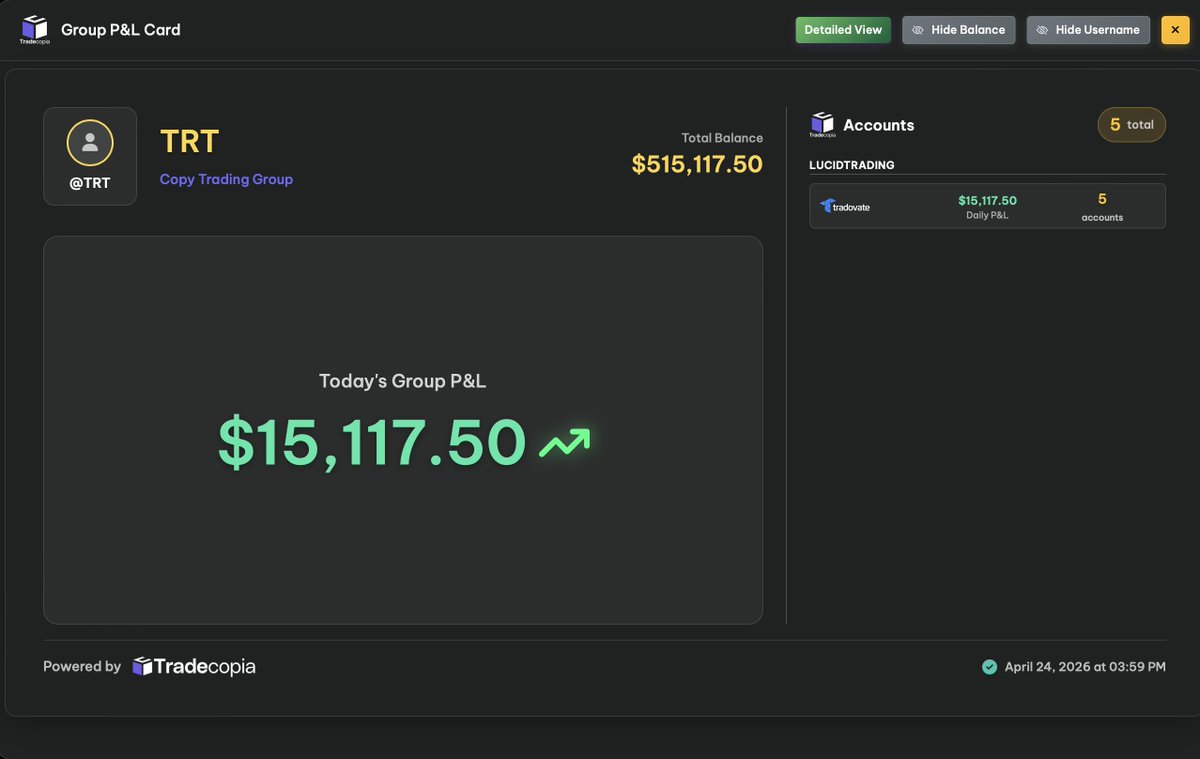Click the Tradecopia footer logo
The image size is (1200, 759).
[x=194, y=666]
